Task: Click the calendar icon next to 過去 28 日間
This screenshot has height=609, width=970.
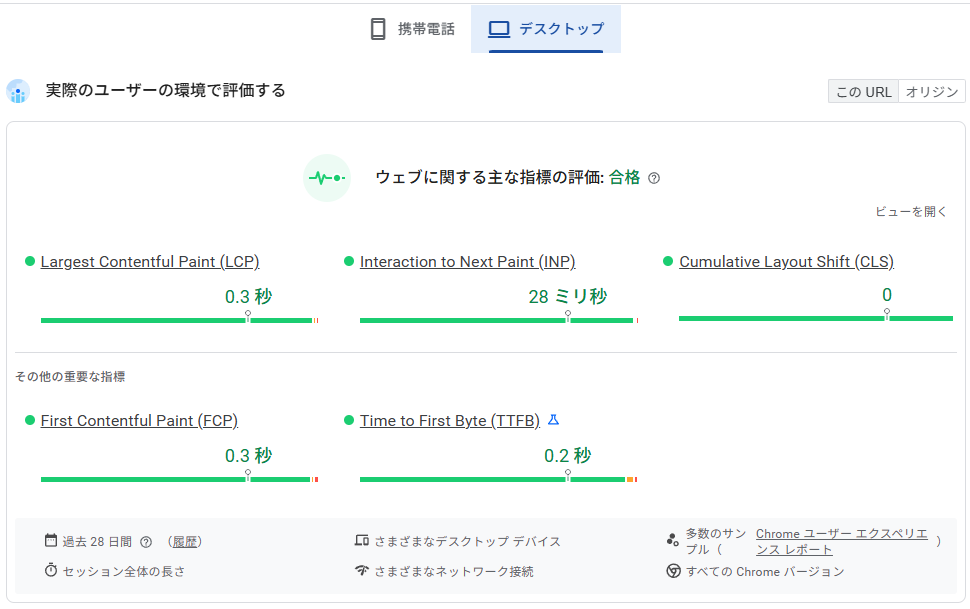Action: click(x=51, y=540)
